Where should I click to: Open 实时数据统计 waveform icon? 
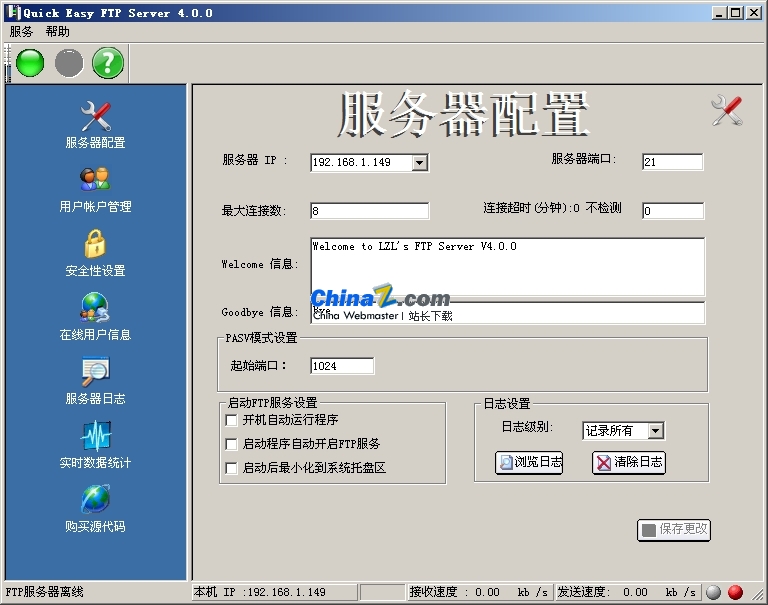click(96, 436)
